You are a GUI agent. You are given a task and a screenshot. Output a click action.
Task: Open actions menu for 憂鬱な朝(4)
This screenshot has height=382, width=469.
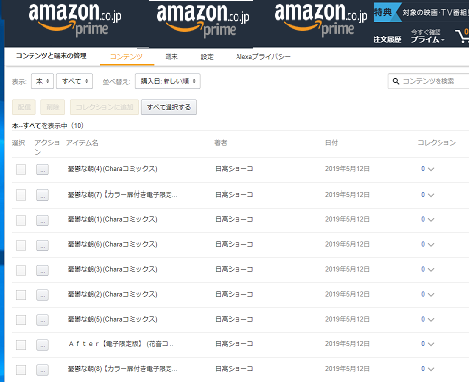(x=42, y=169)
